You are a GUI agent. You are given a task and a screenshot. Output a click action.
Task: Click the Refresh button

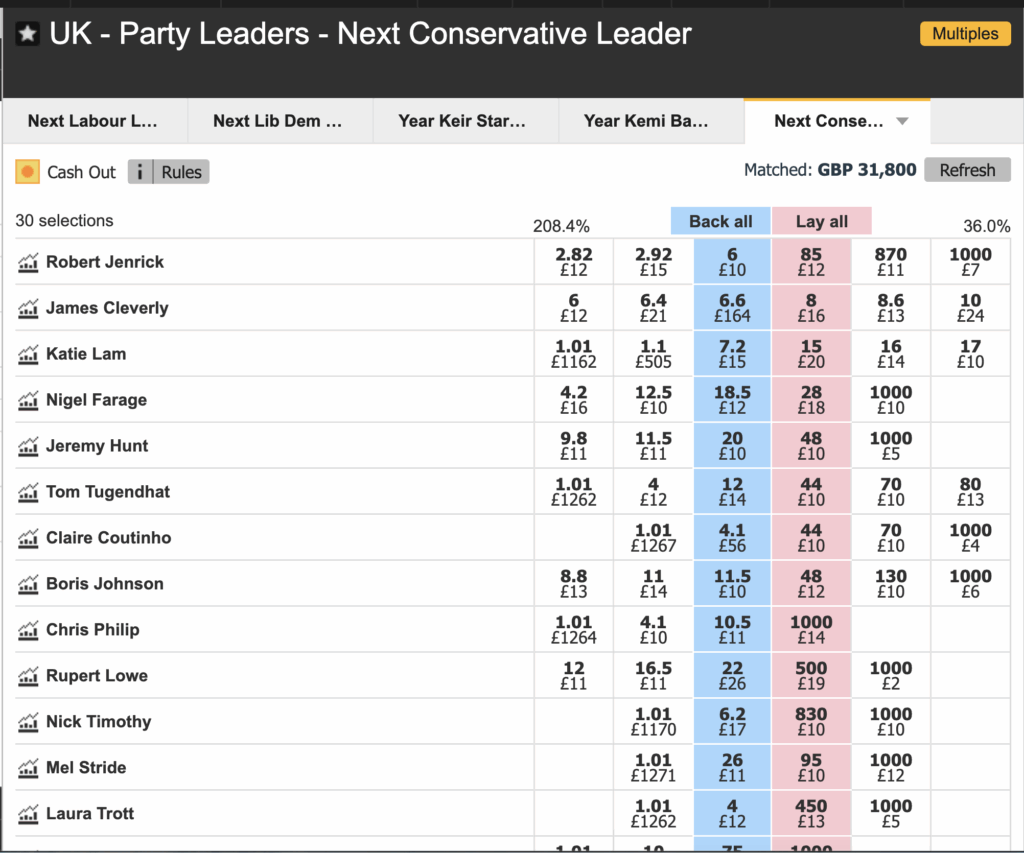(x=967, y=170)
